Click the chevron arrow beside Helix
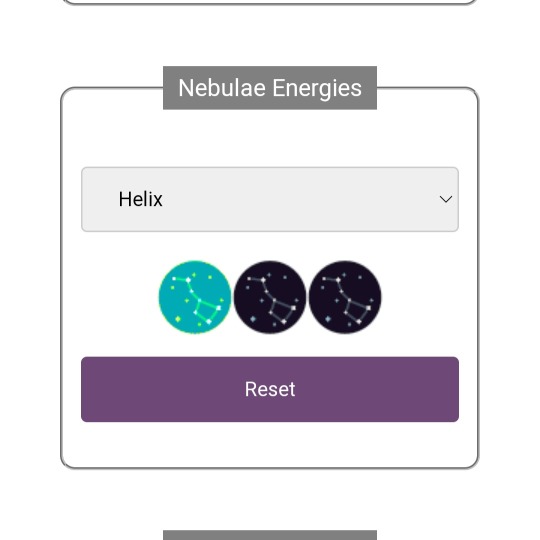The width and height of the screenshot is (540, 540). point(446,199)
